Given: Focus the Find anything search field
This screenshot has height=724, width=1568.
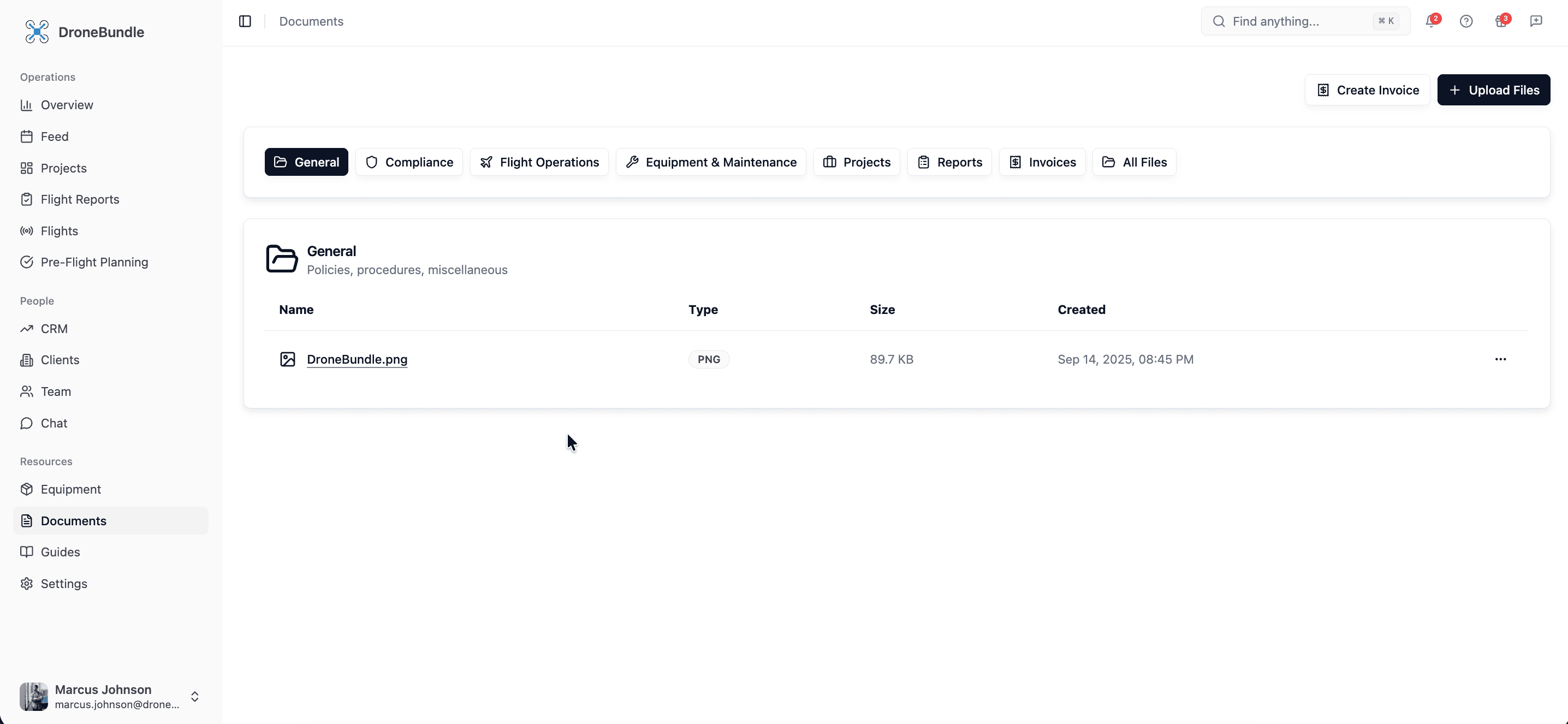Looking at the screenshot, I should point(1297,21).
